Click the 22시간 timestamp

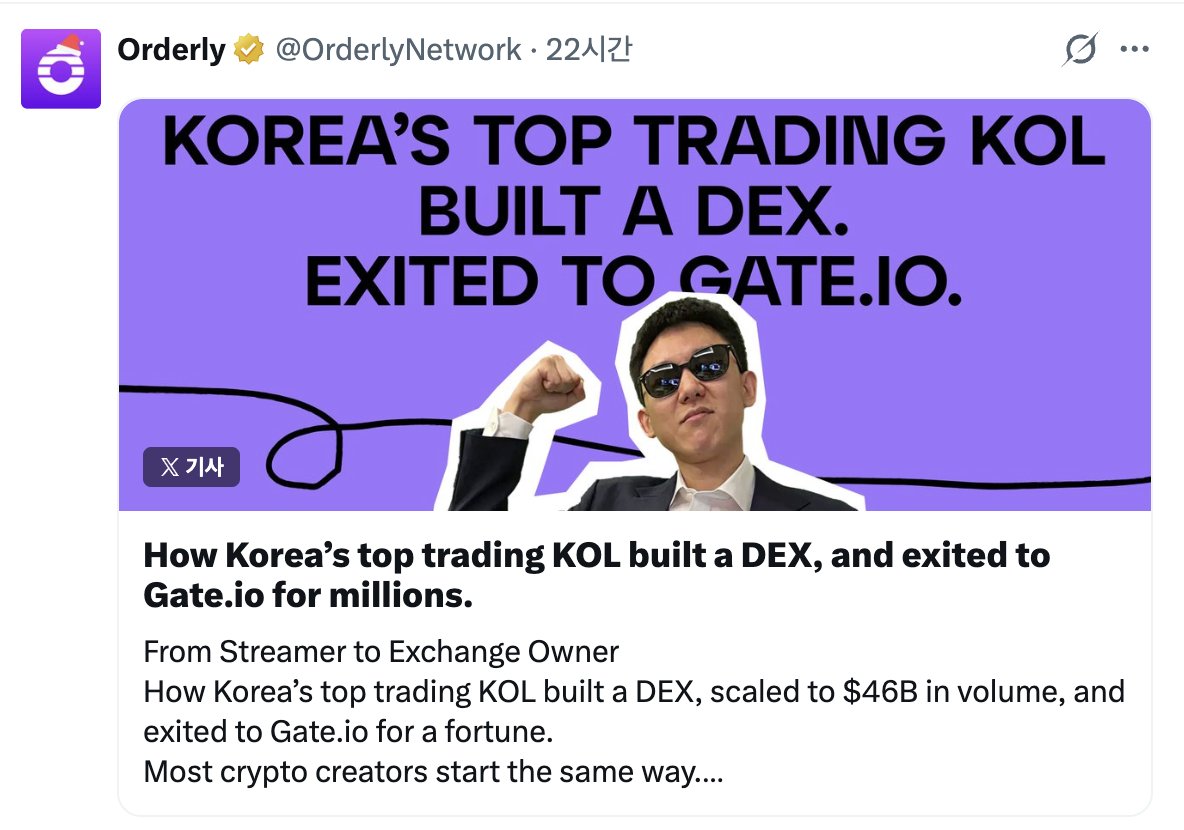[589, 49]
